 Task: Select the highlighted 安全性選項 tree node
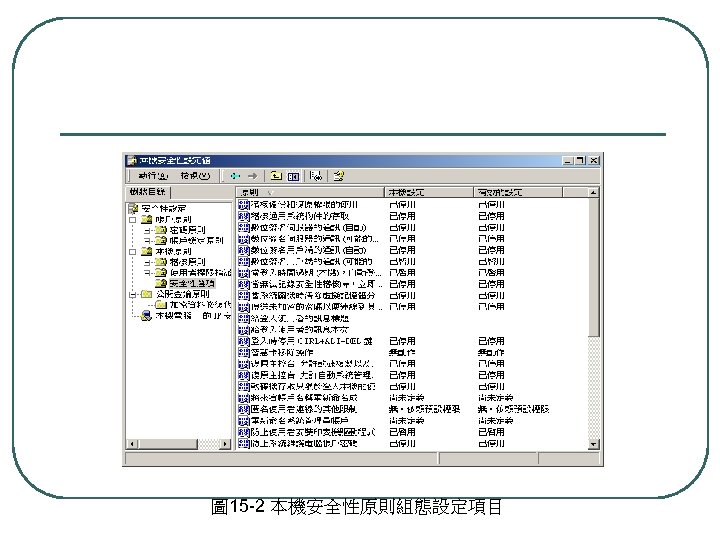[192, 283]
